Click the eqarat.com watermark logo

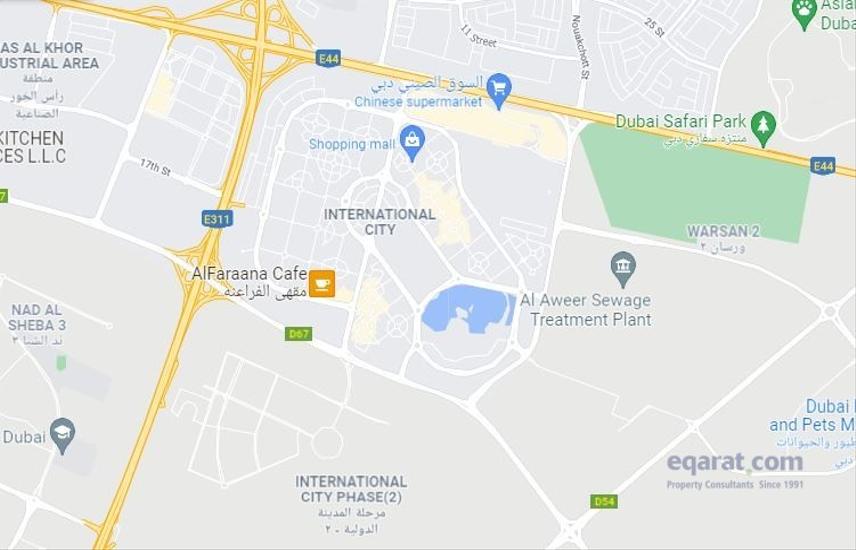[735, 470]
